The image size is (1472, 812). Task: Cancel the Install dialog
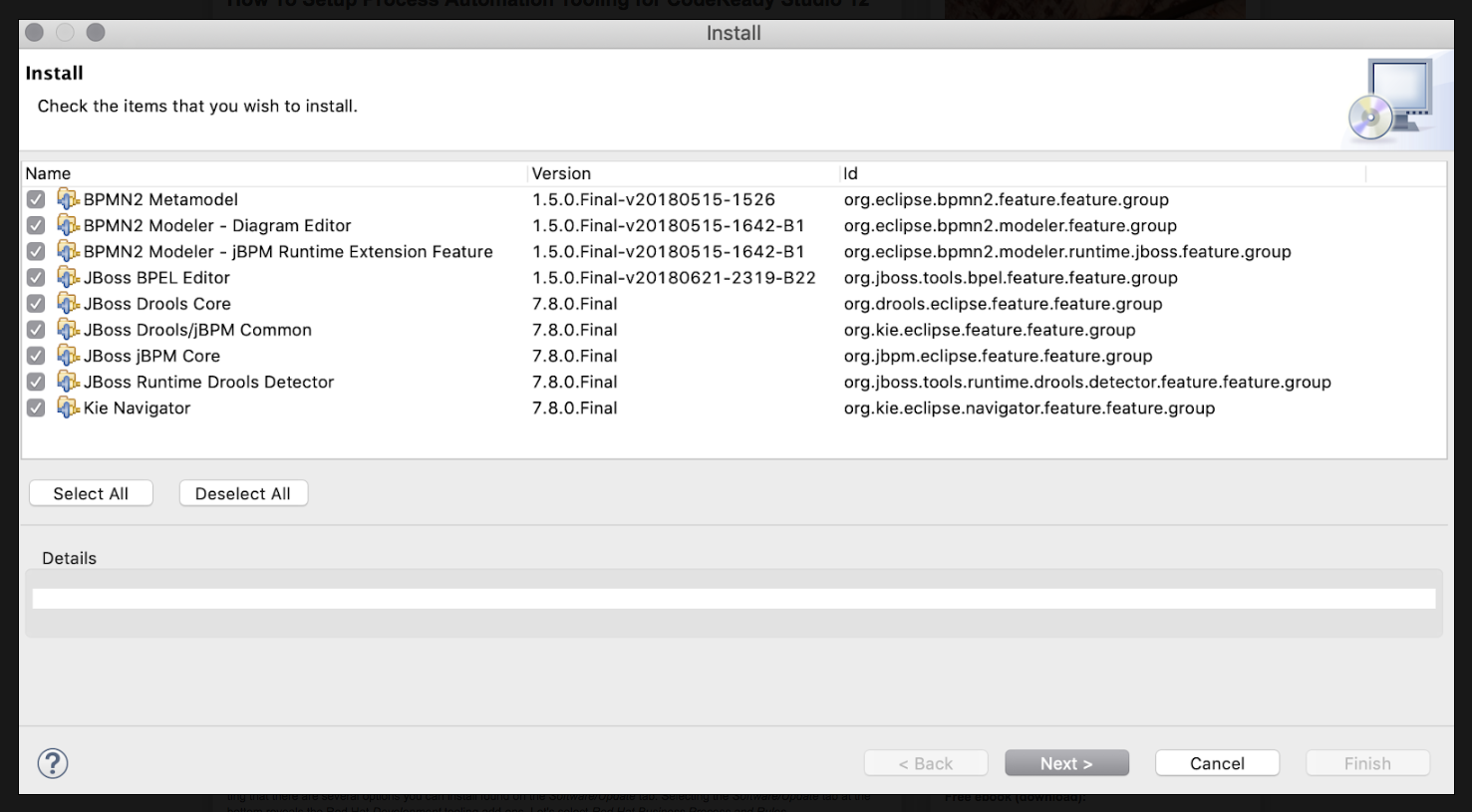pos(1217,763)
